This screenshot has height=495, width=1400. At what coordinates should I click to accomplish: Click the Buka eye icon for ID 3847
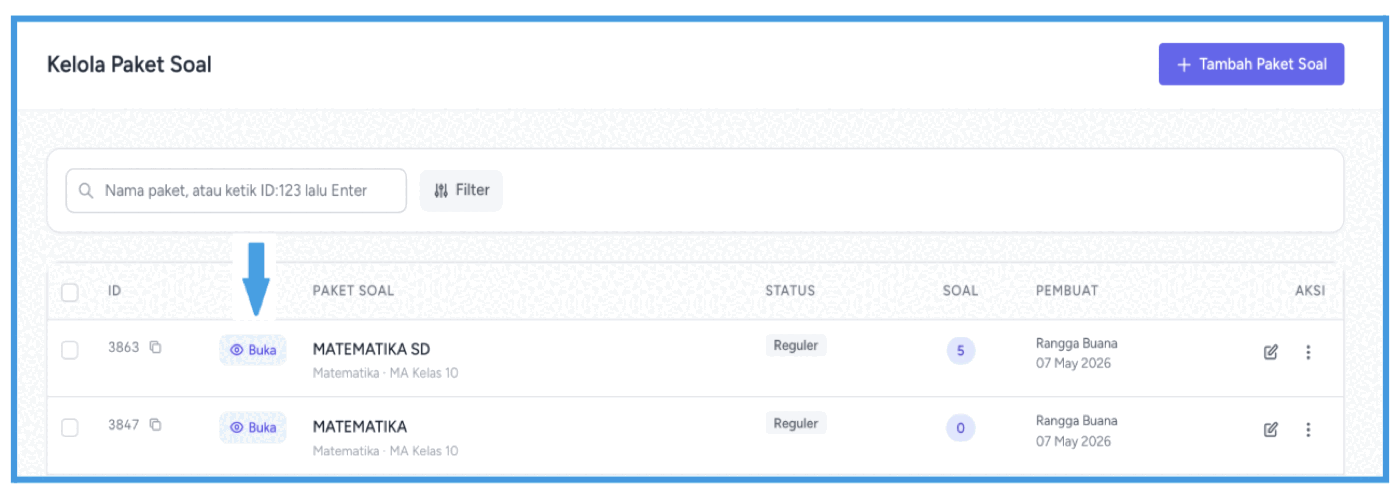237,427
